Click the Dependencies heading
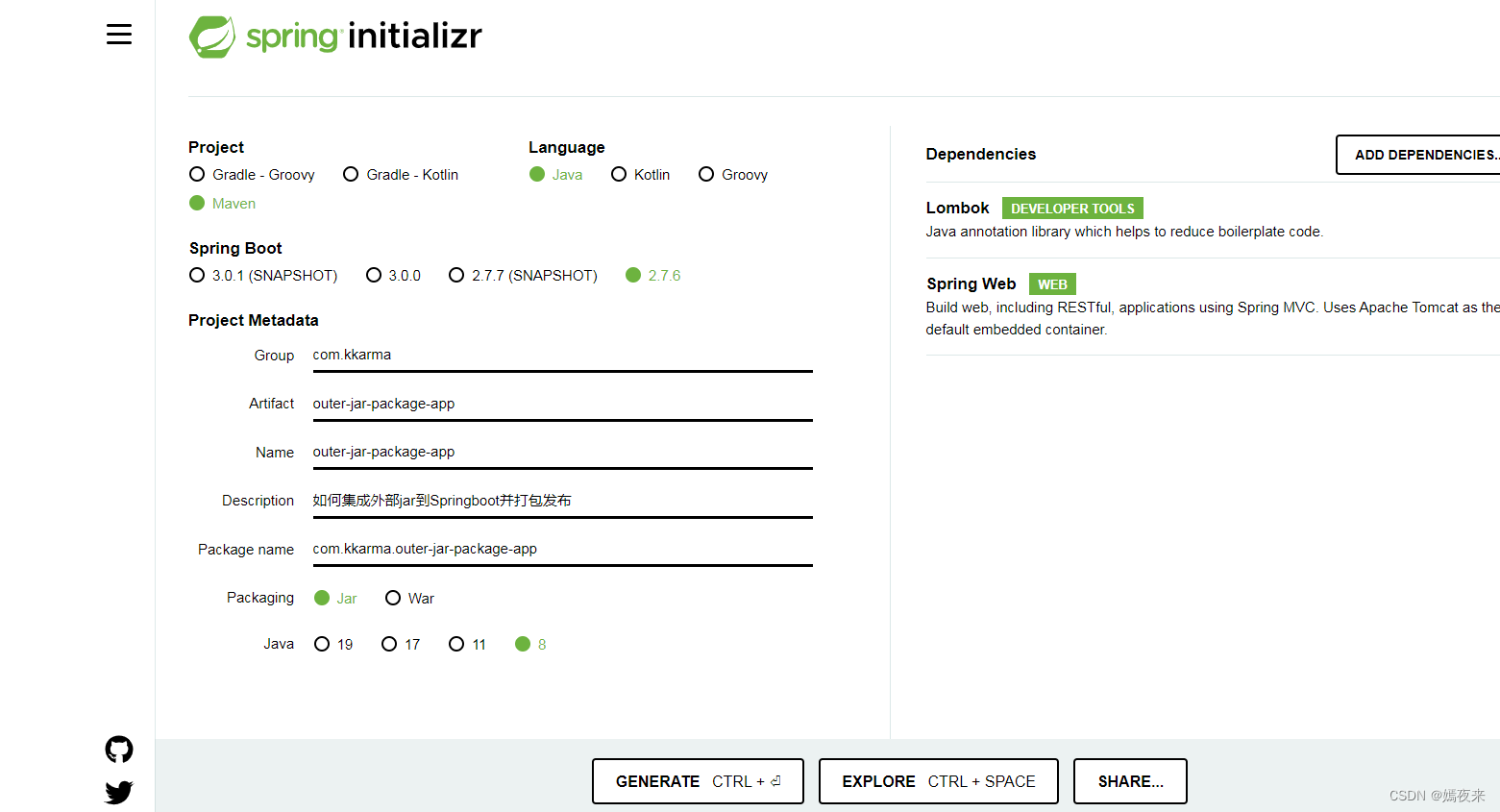1500x812 pixels. point(981,155)
